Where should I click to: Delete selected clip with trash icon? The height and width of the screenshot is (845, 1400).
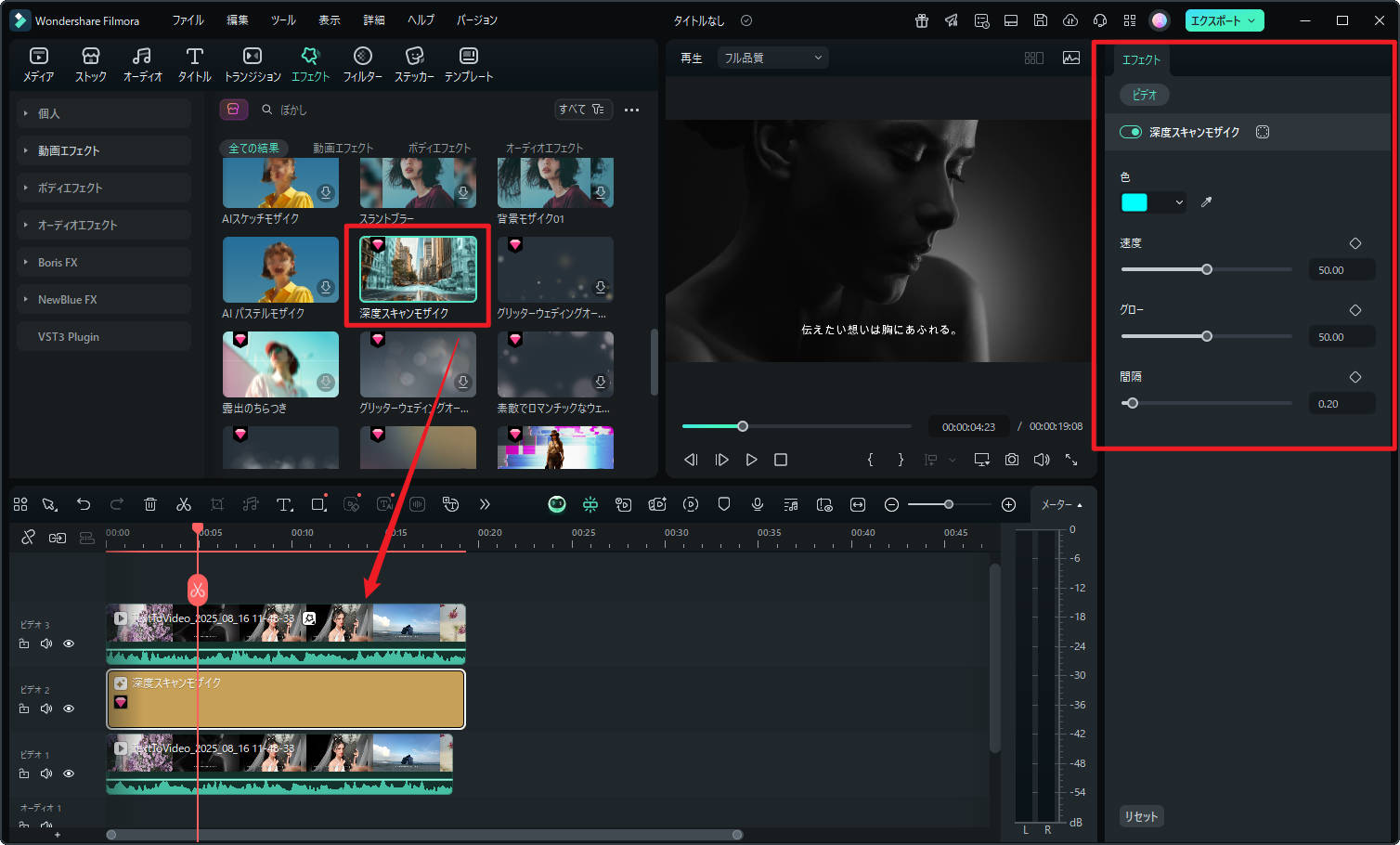point(150,504)
